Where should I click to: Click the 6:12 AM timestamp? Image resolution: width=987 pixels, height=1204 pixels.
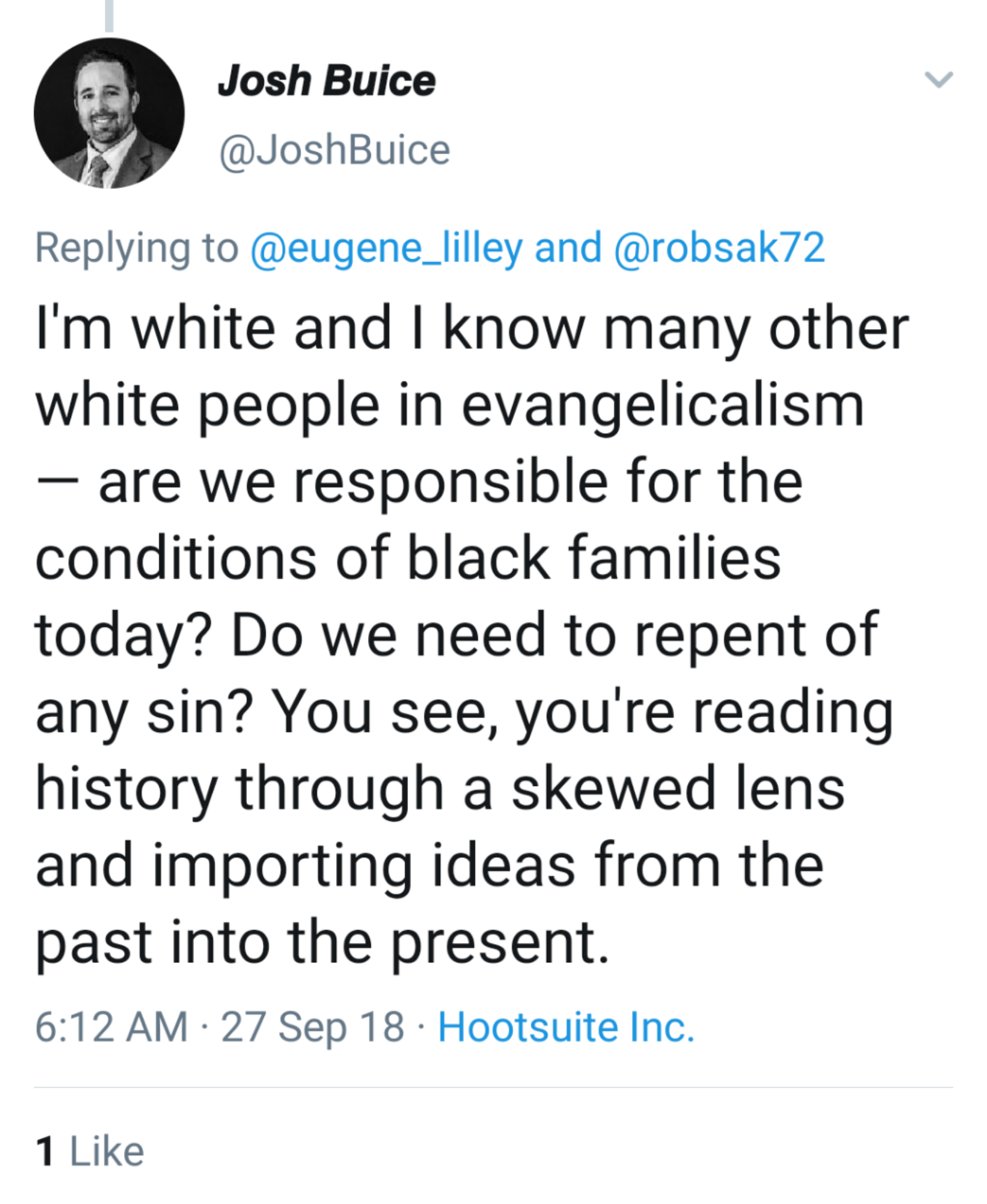112,1027
